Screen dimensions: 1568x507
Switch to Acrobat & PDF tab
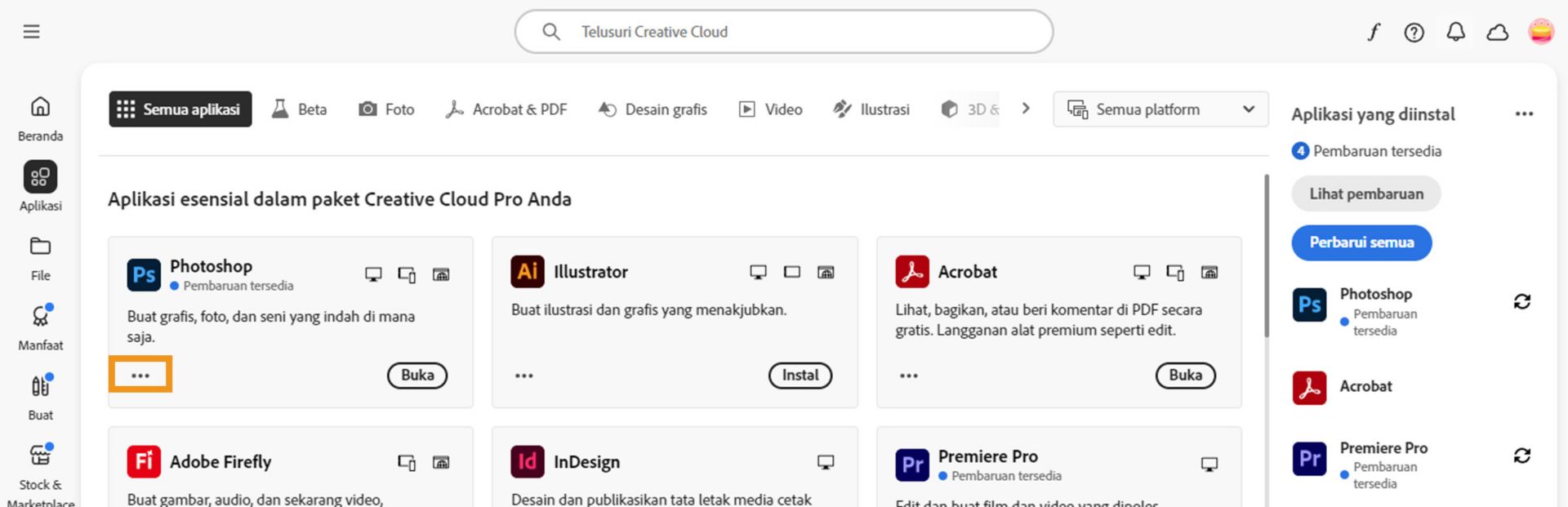coord(506,109)
